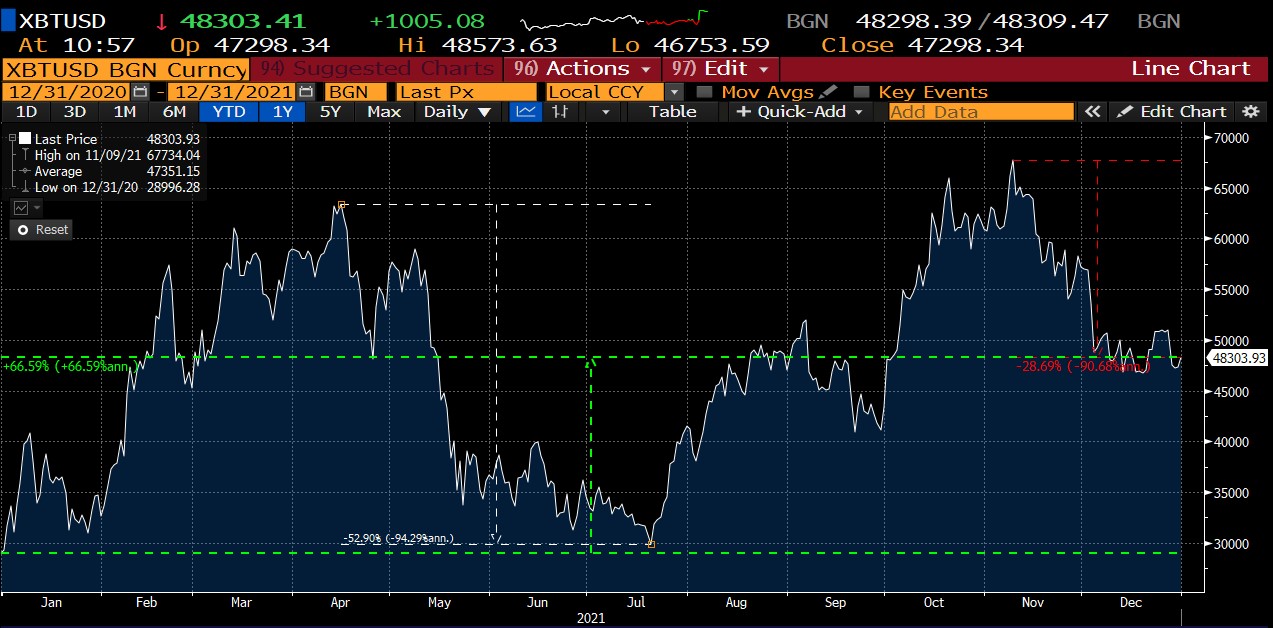This screenshot has width=1273, height=628.
Task: Click the orange drawdown end marker at July low
Action: [x=651, y=544]
